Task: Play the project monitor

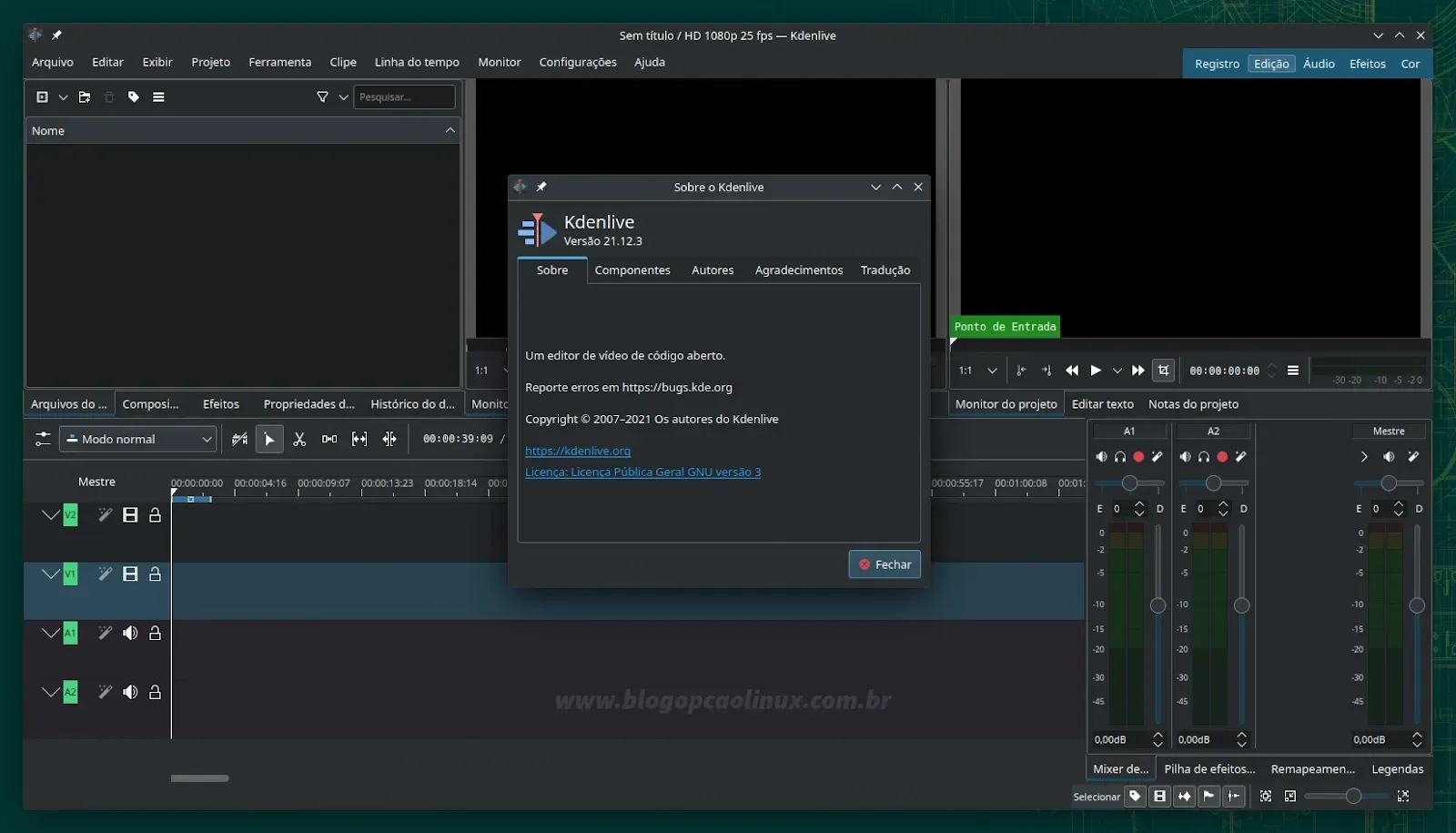Action: pos(1096,371)
